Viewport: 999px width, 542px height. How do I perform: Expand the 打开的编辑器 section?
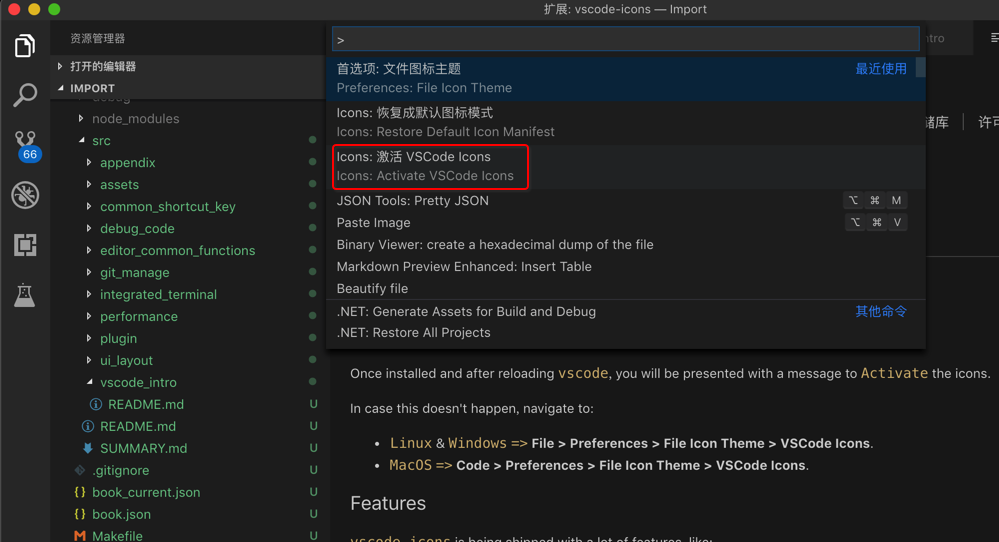(60, 66)
